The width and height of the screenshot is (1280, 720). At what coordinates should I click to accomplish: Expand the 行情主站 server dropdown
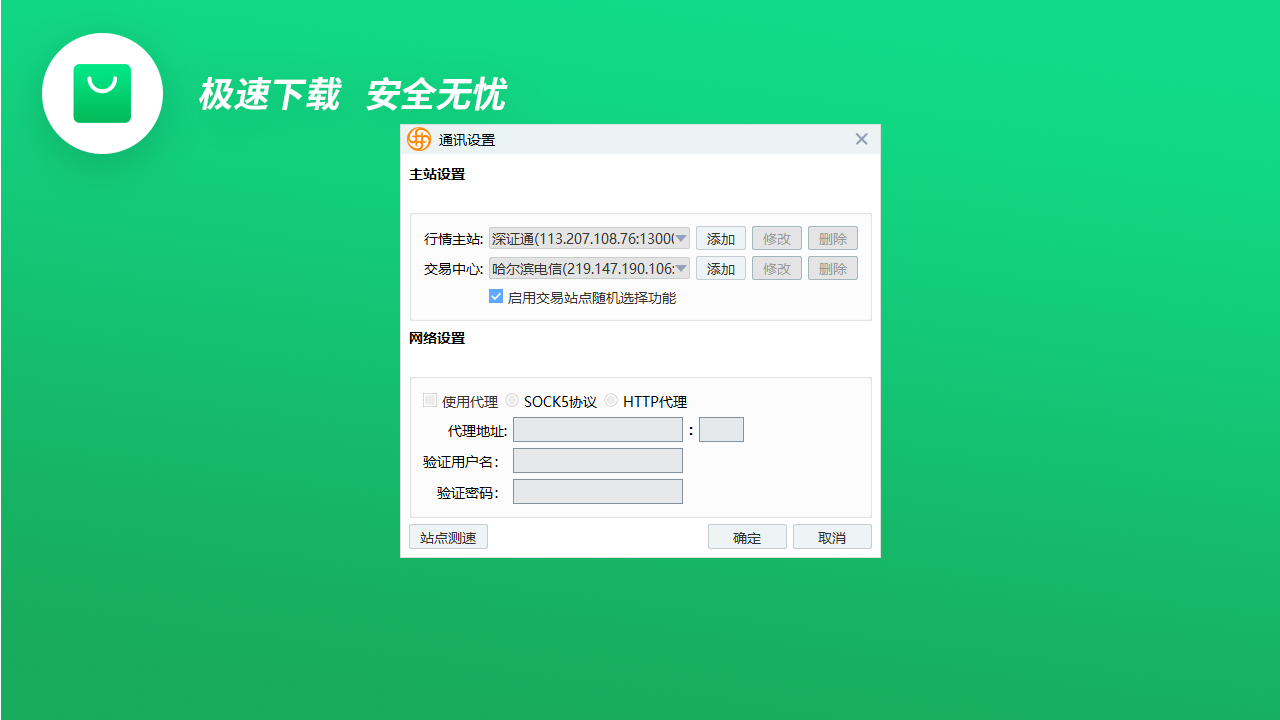(681, 238)
